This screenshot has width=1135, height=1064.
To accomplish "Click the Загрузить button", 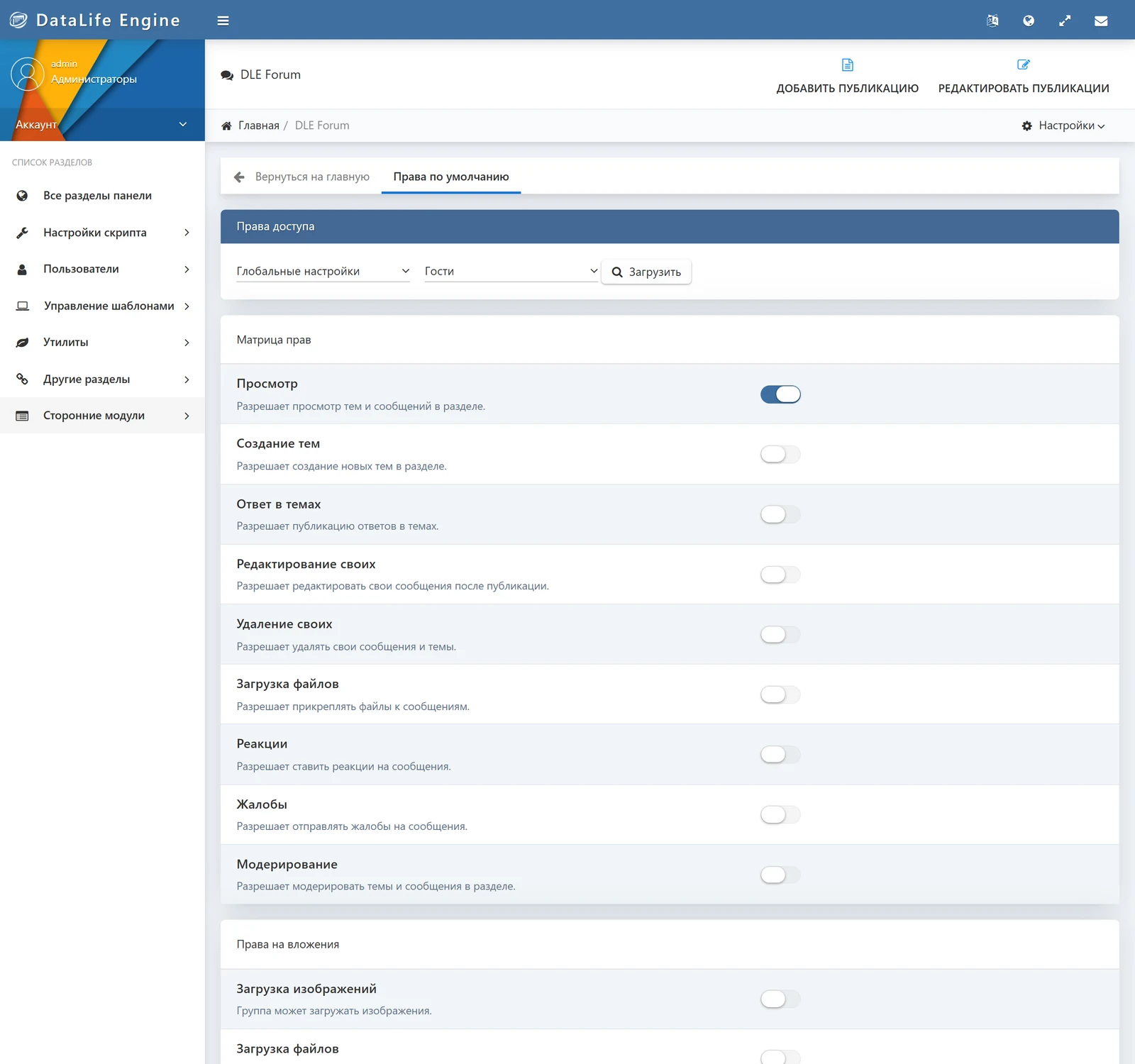I will pos(646,272).
